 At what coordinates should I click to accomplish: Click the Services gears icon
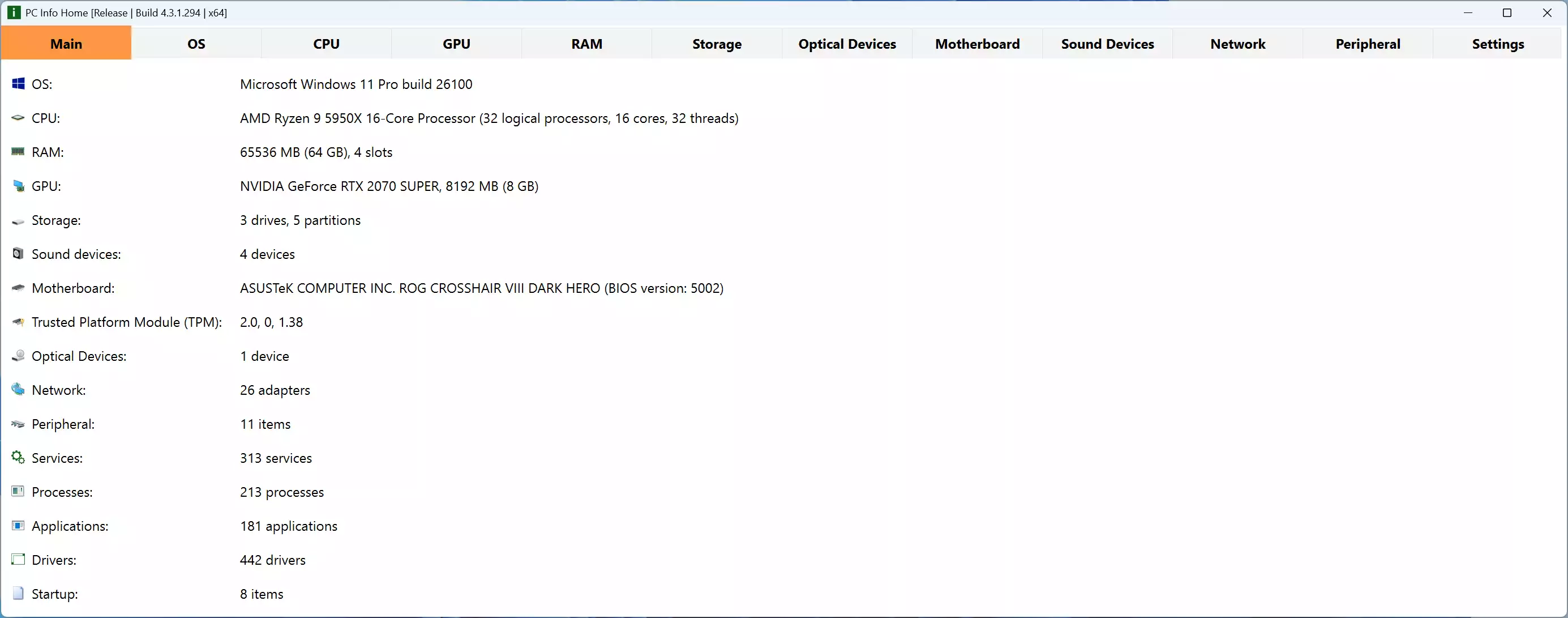[18, 457]
